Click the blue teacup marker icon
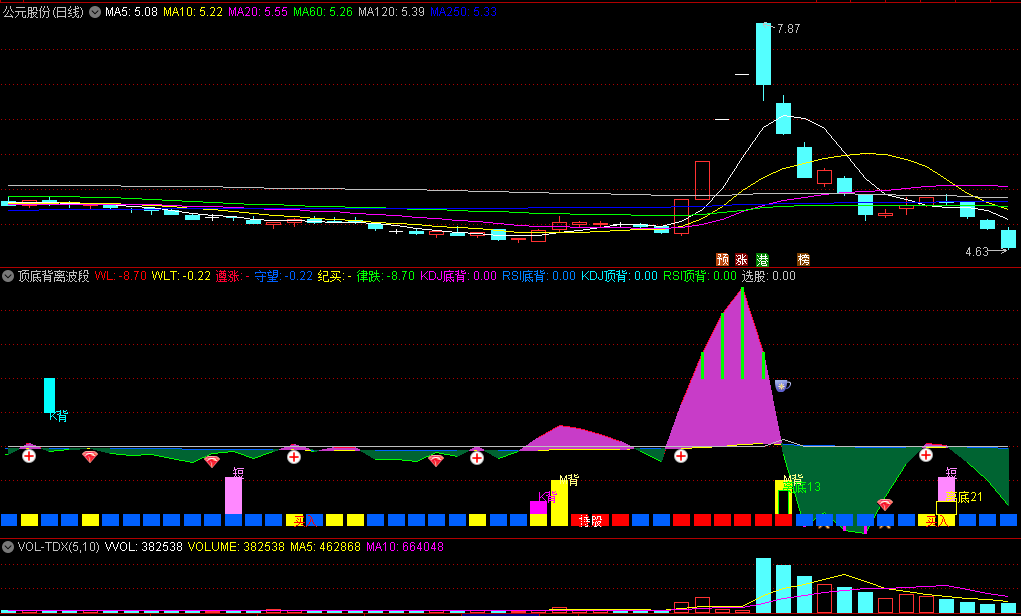 (783, 385)
